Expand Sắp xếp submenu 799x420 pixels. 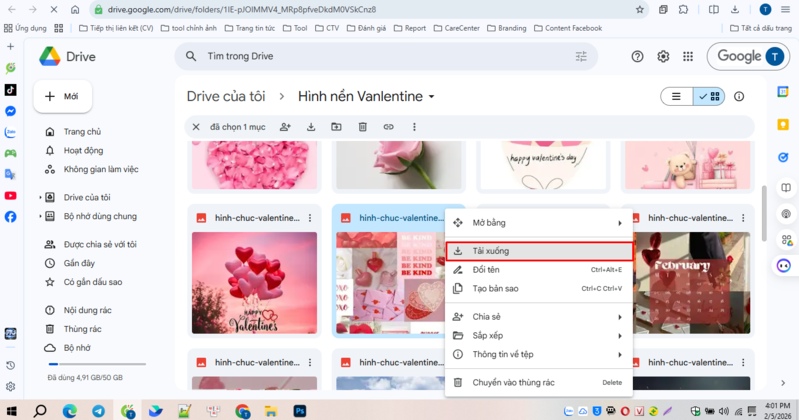(539, 335)
